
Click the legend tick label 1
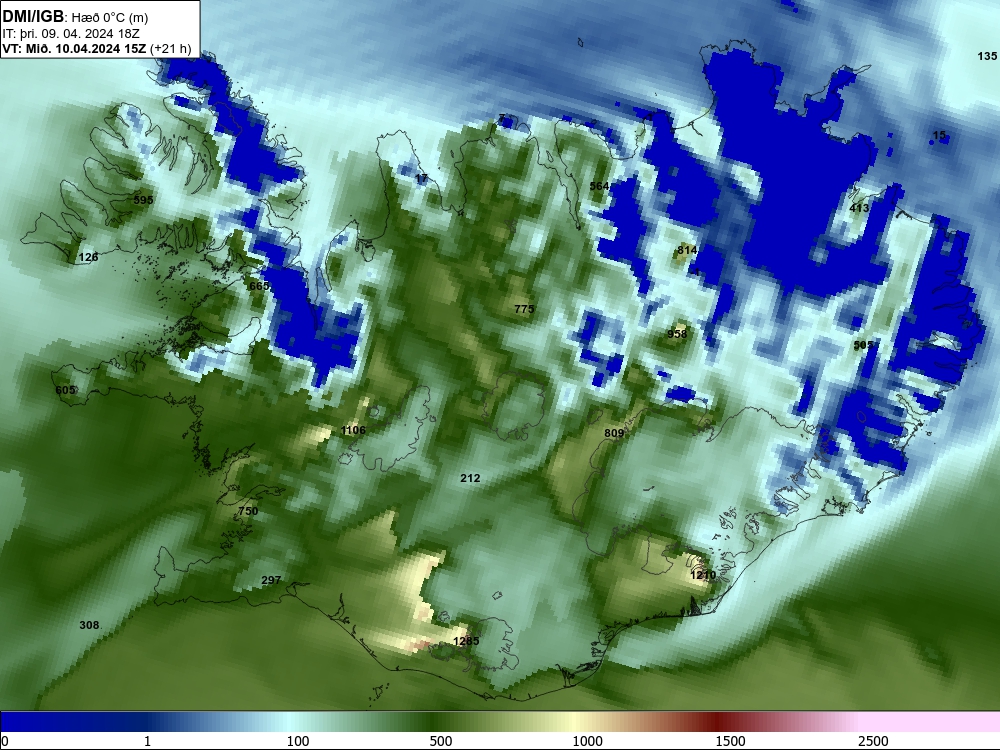pos(147,741)
